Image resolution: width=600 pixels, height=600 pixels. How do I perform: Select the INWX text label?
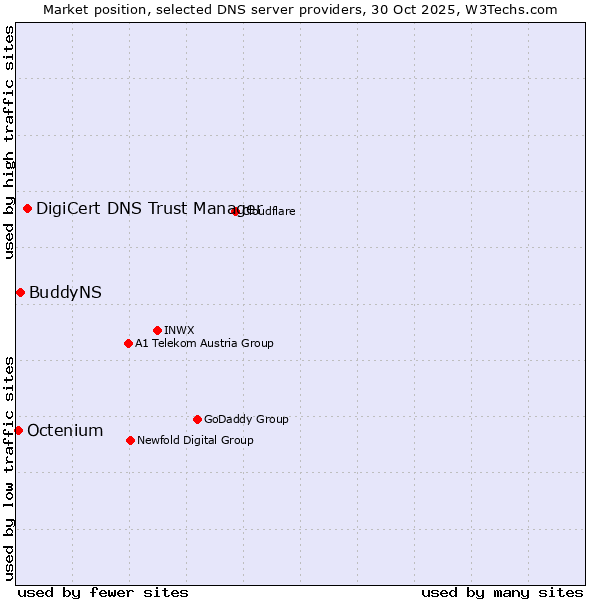pos(179,330)
